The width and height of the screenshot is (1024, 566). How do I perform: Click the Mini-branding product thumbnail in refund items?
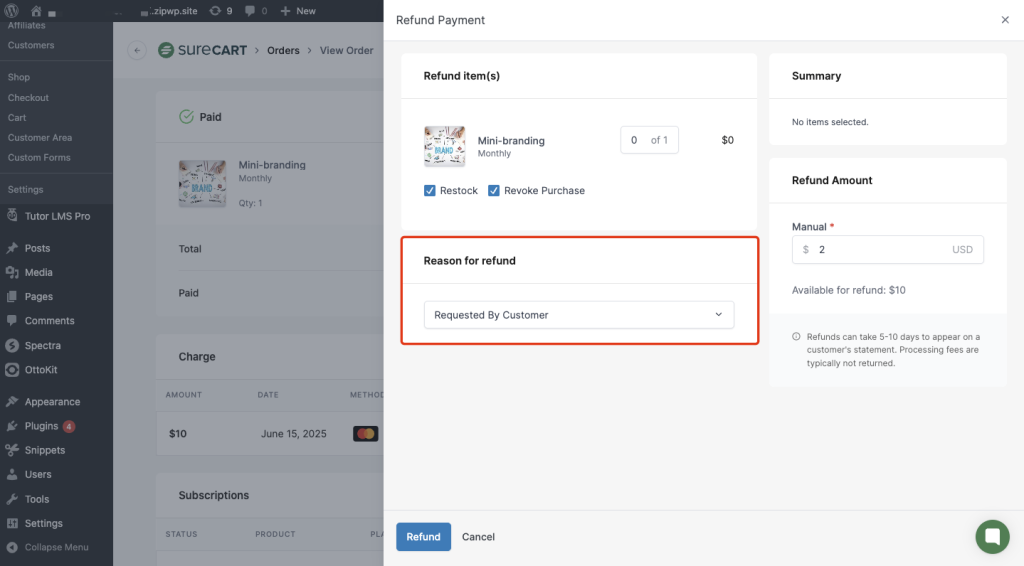(444, 146)
